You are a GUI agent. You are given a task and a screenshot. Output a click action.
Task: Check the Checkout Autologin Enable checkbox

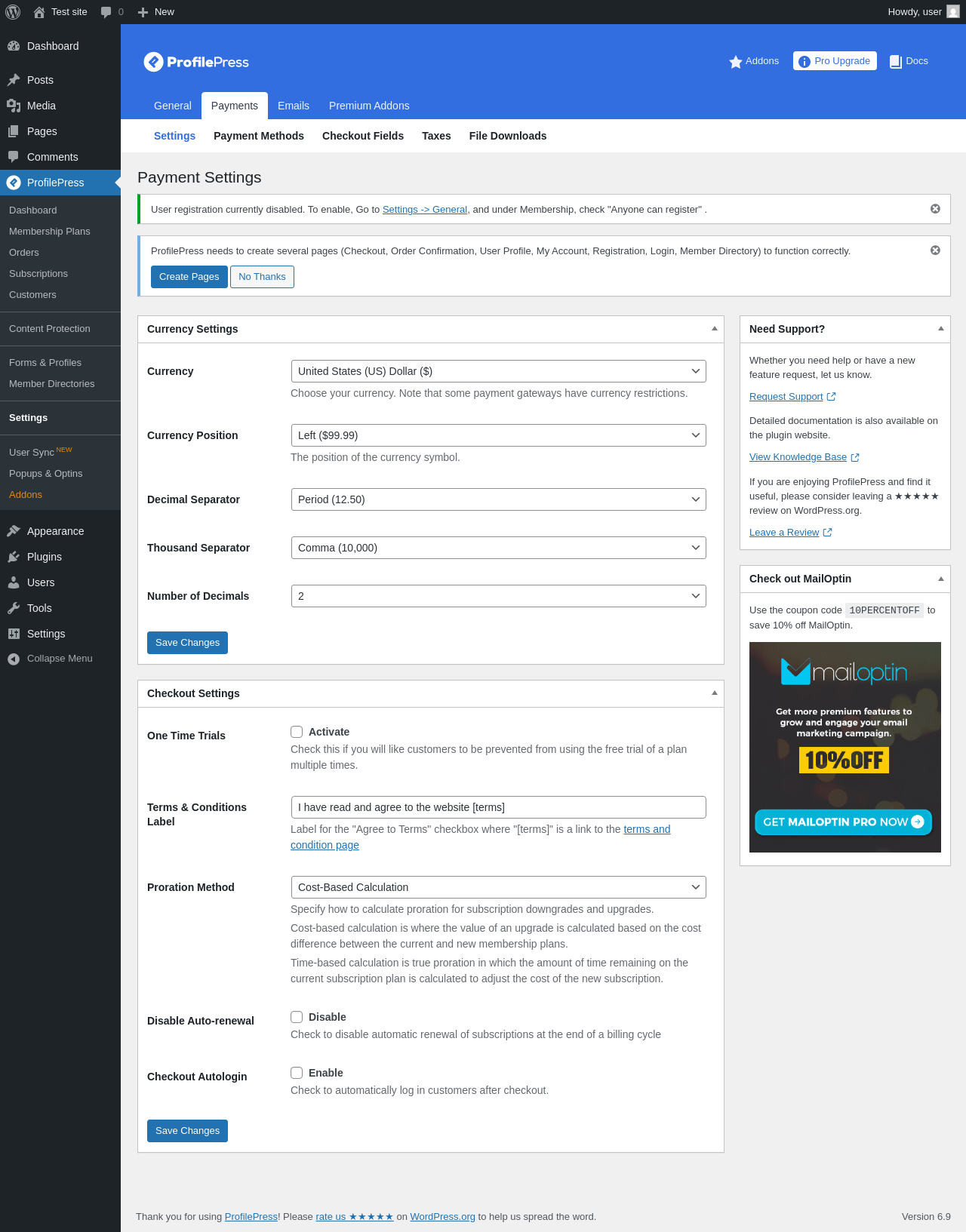pos(297,1073)
